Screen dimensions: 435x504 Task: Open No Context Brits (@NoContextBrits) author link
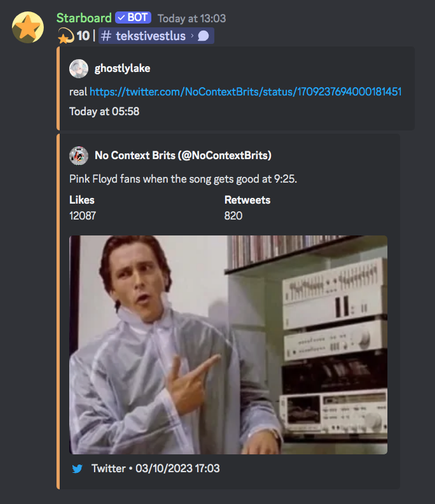point(183,155)
